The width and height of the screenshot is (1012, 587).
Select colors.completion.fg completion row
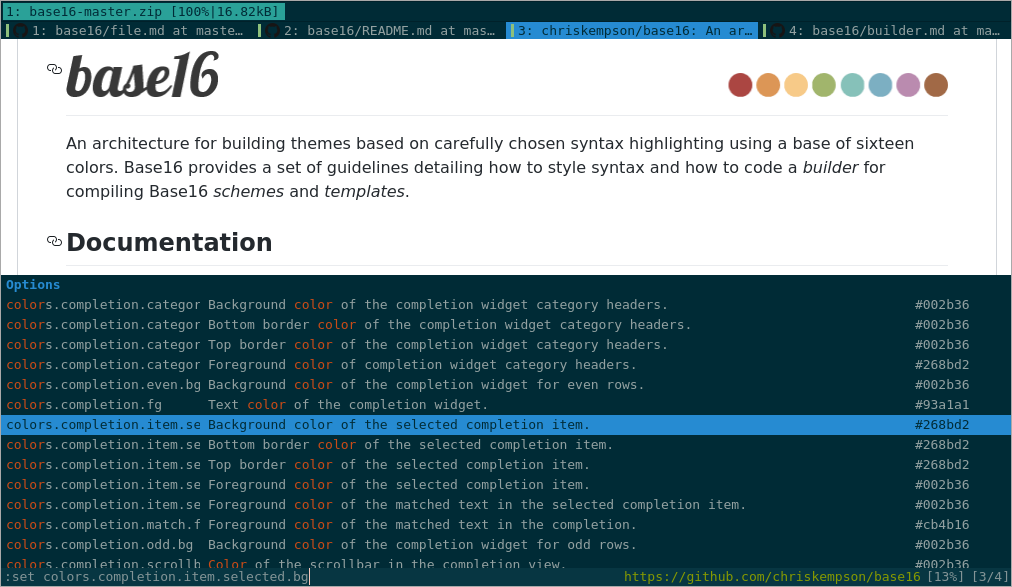(506, 404)
